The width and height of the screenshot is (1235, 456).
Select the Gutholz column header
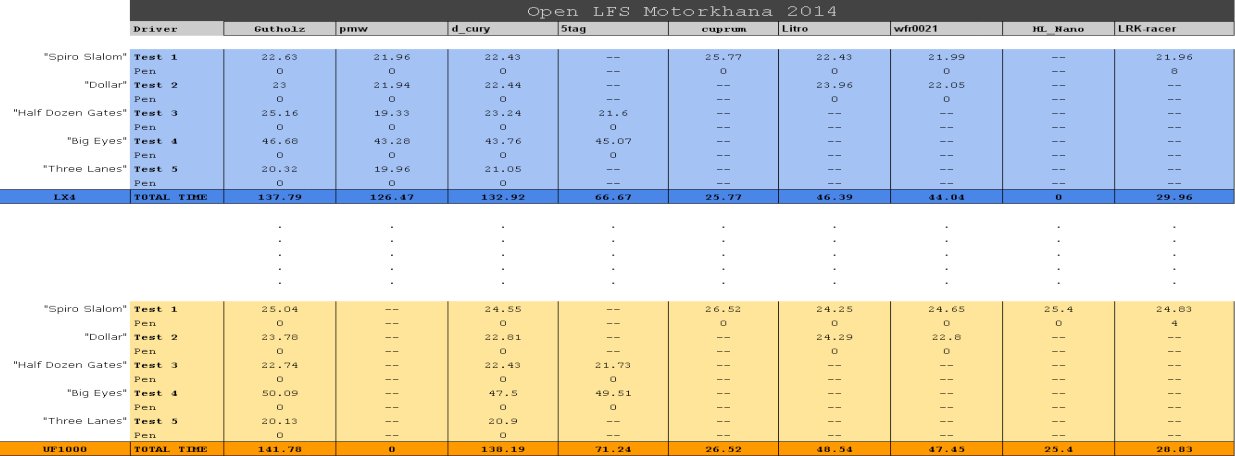279,29
